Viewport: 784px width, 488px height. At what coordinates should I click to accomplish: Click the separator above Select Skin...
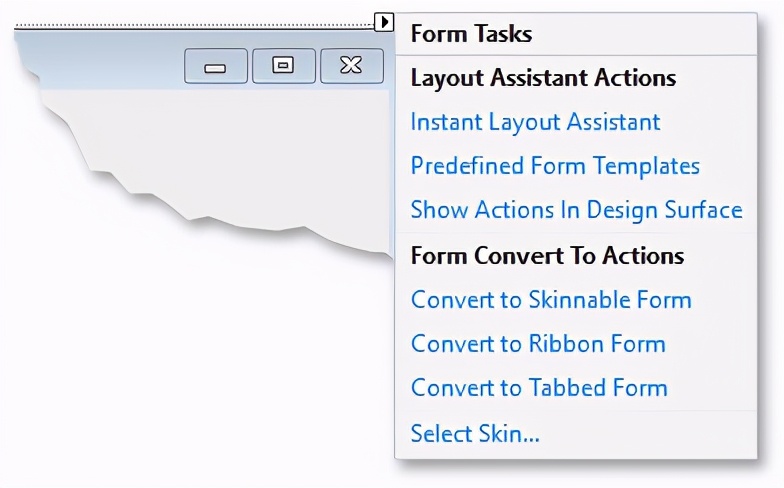[x=576, y=411]
